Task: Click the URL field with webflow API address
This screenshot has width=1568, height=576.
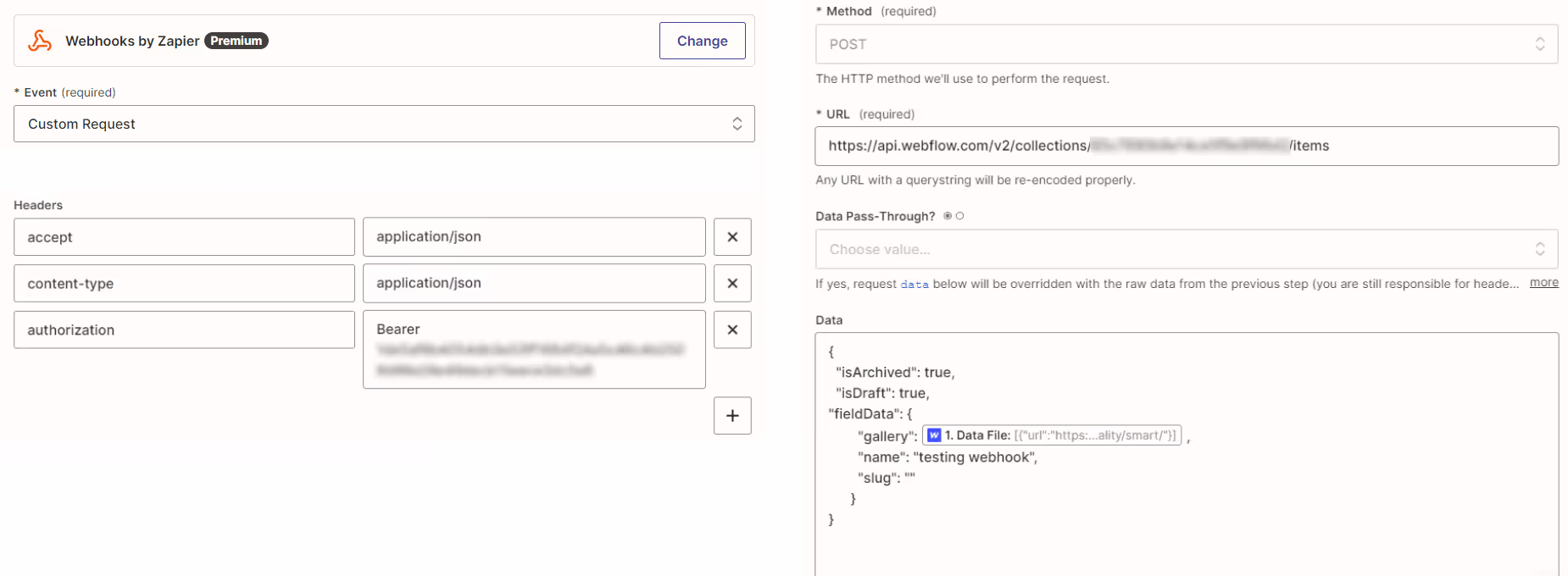Action: (x=1187, y=146)
